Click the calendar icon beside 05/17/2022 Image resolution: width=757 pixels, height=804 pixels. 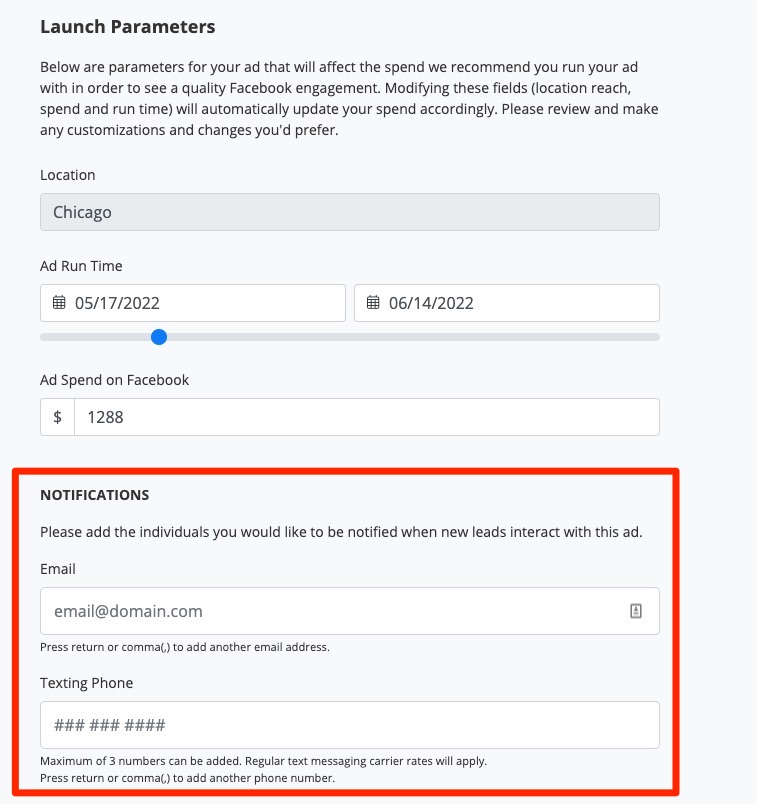(x=59, y=303)
